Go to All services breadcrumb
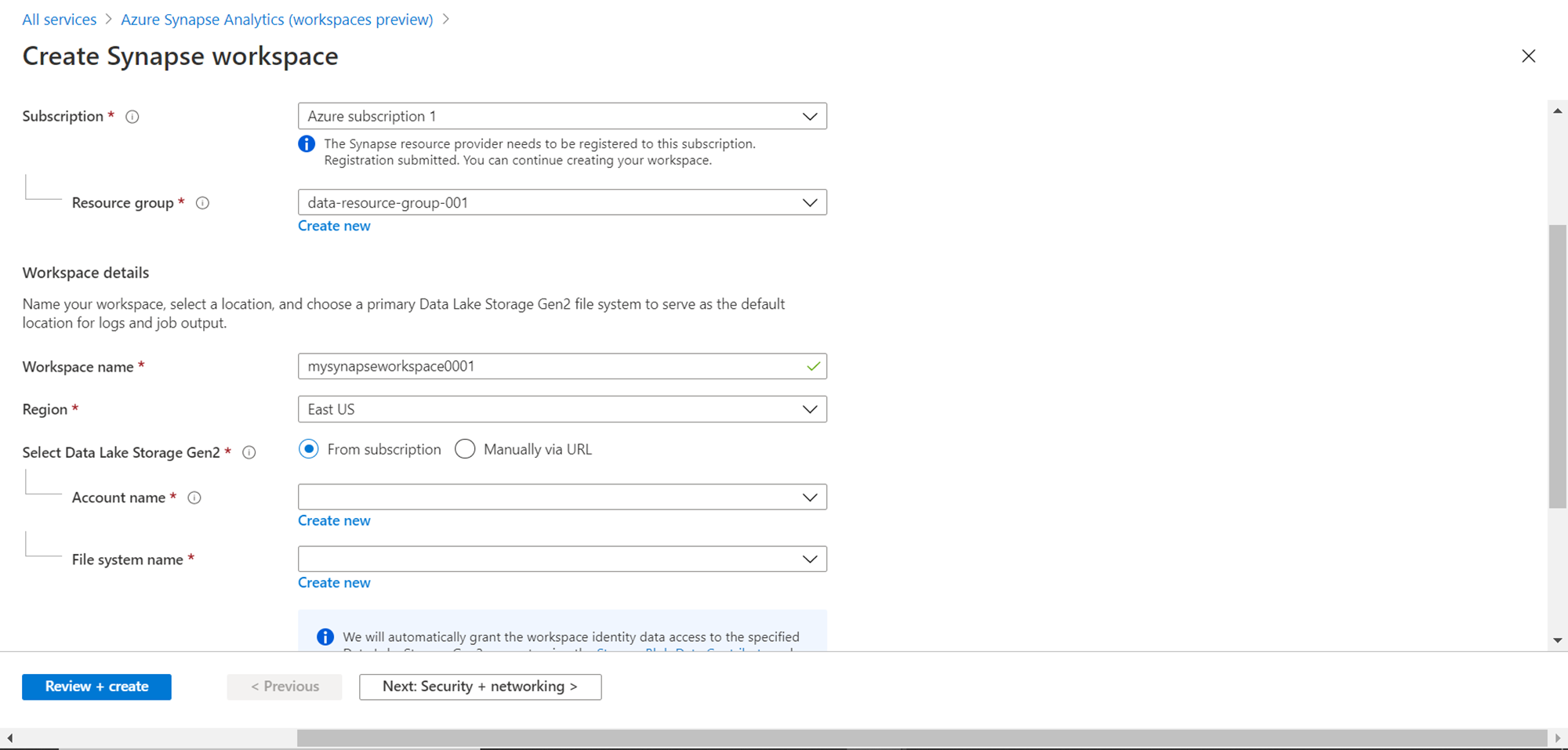The image size is (1568, 750). (x=60, y=20)
